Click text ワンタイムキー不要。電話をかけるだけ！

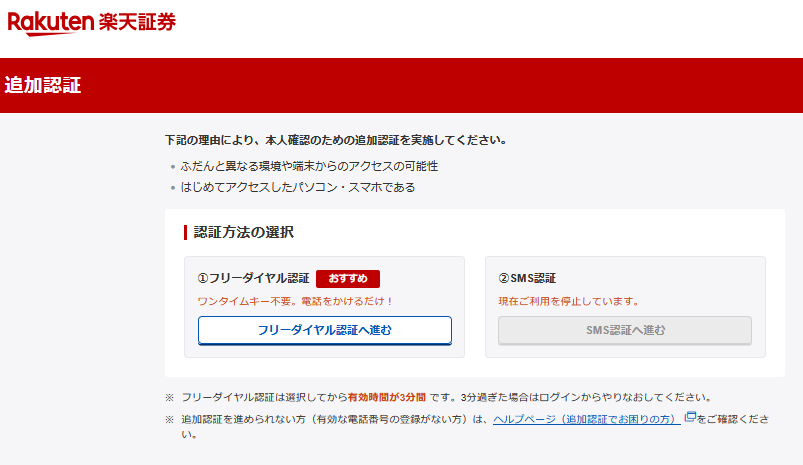click(x=295, y=301)
